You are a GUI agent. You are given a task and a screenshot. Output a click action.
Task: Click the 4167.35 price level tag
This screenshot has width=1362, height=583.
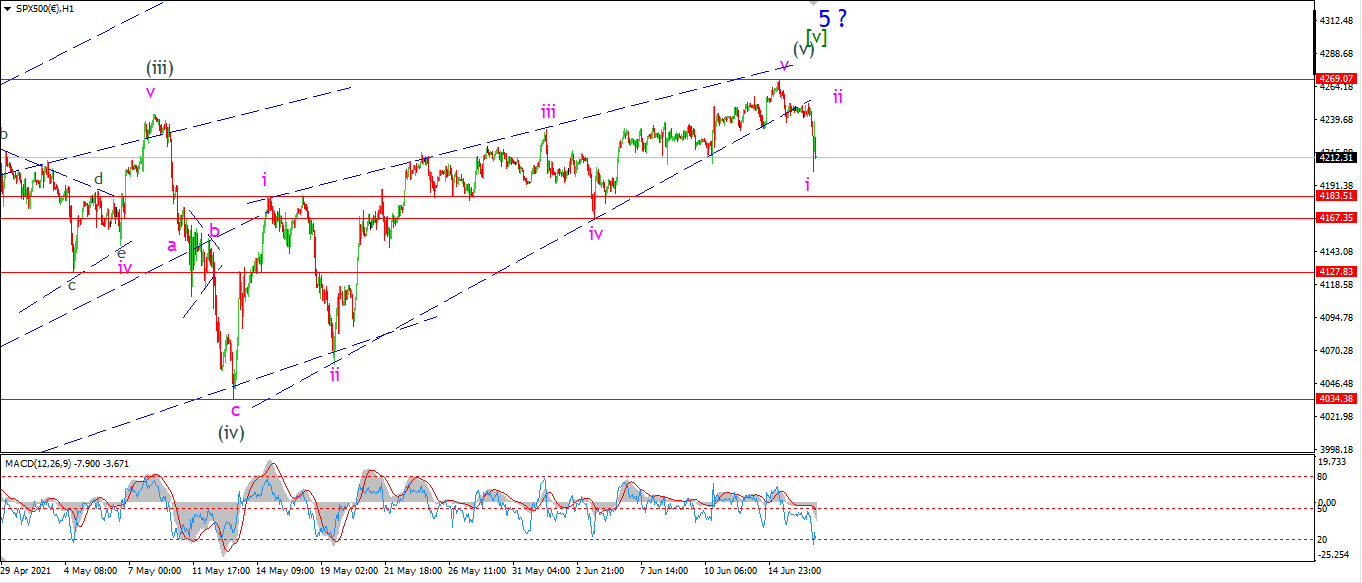pyautogui.click(x=1338, y=217)
